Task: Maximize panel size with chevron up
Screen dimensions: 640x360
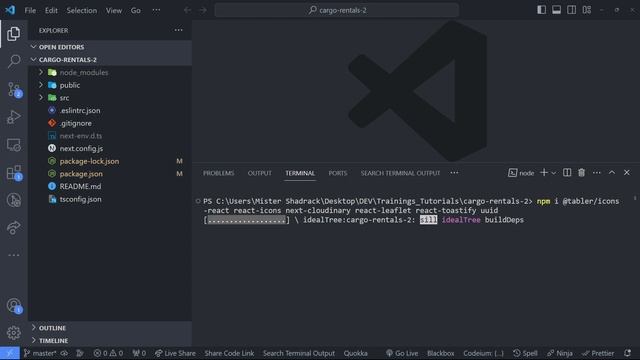Action: coord(612,173)
